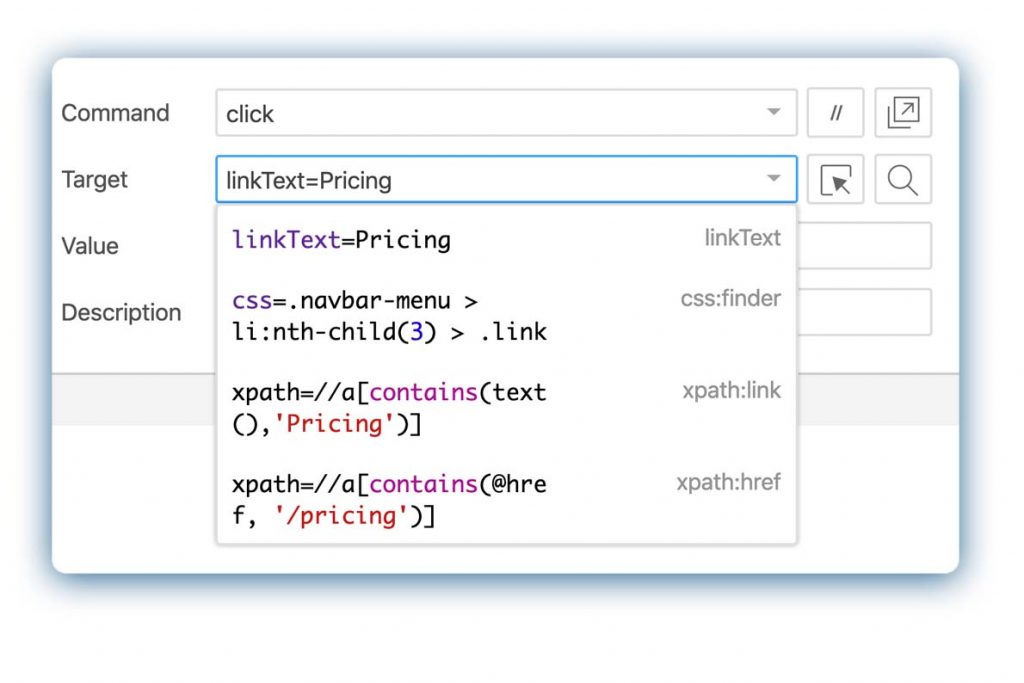Click the css:finder strategy tag

point(730,298)
